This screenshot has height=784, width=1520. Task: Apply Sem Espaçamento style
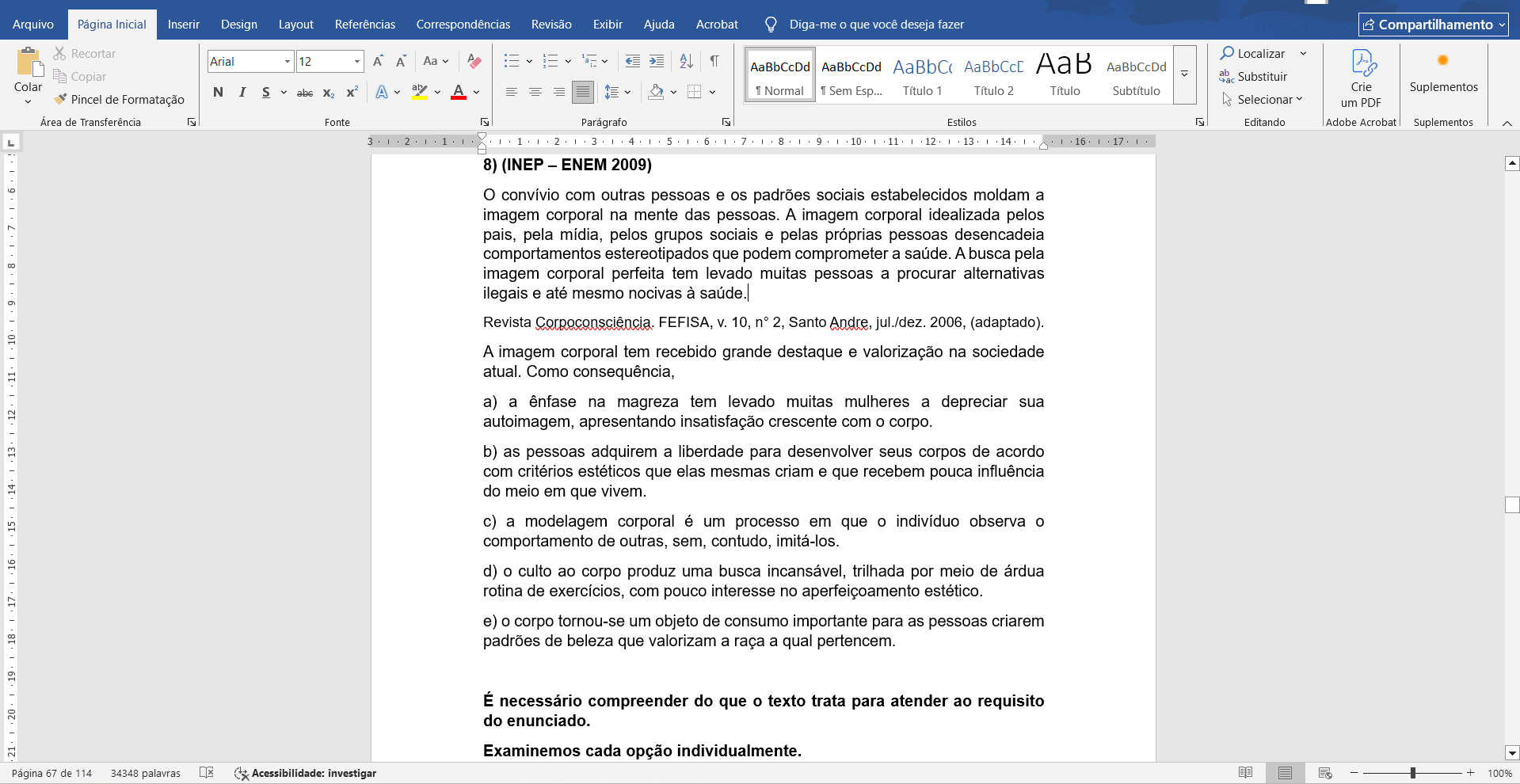pyautogui.click(x=851, y=74)
